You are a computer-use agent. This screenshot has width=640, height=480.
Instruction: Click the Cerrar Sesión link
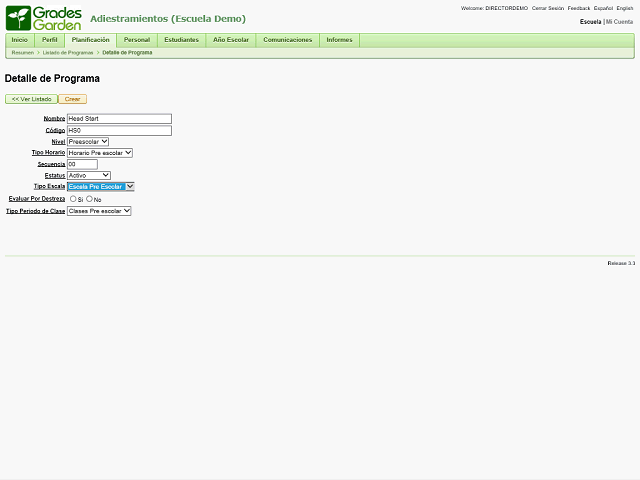coord(547,8)
